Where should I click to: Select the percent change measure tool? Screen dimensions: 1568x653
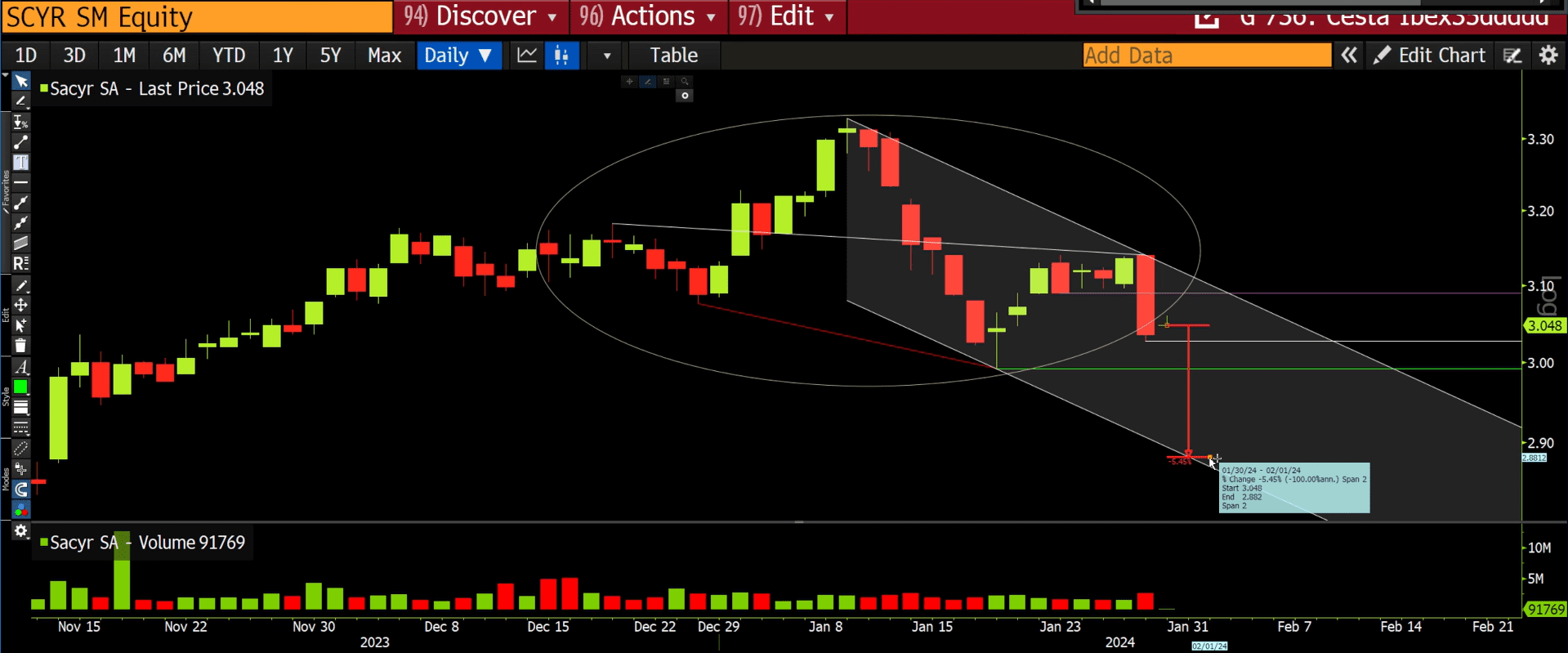tap(21, 122)
